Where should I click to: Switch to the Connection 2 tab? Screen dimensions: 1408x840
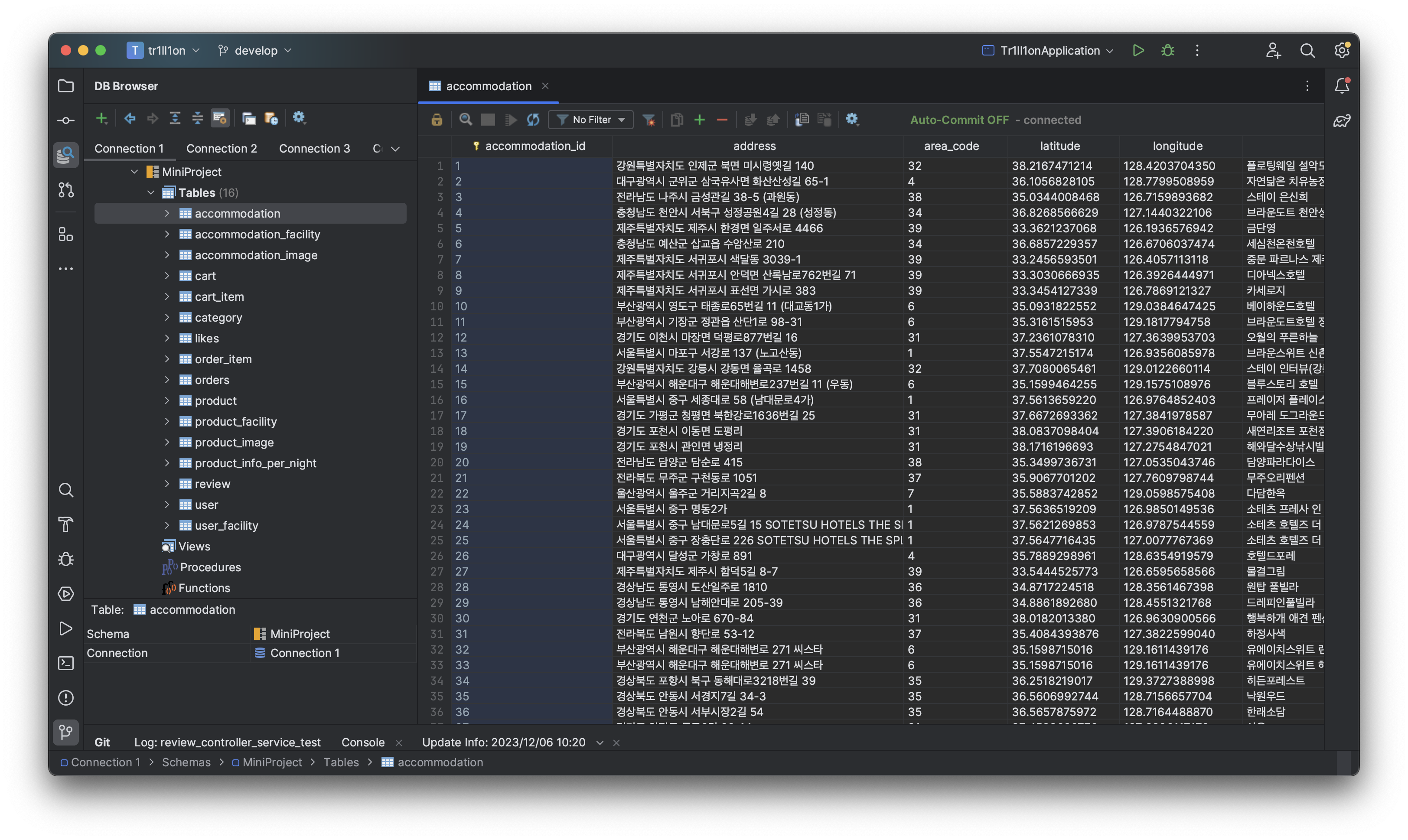tap(222, 148)
